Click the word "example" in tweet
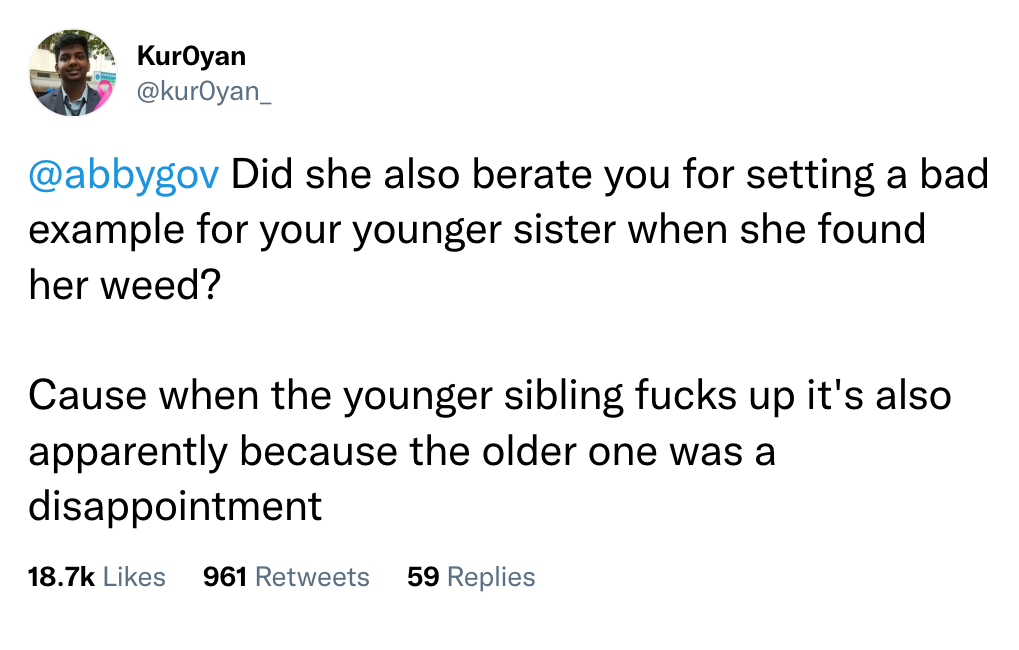1019x650 pixels. (x=107, y=231)
